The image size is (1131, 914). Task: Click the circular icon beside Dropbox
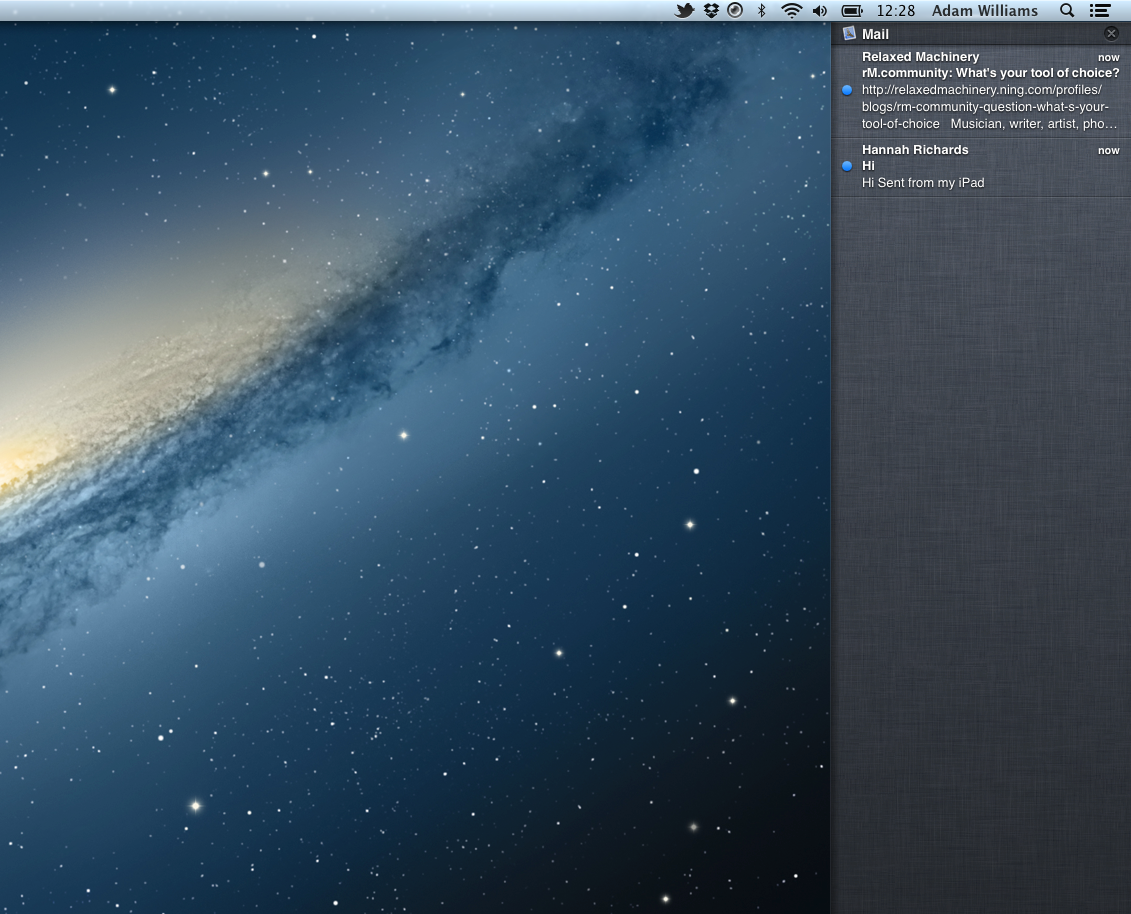735,10
